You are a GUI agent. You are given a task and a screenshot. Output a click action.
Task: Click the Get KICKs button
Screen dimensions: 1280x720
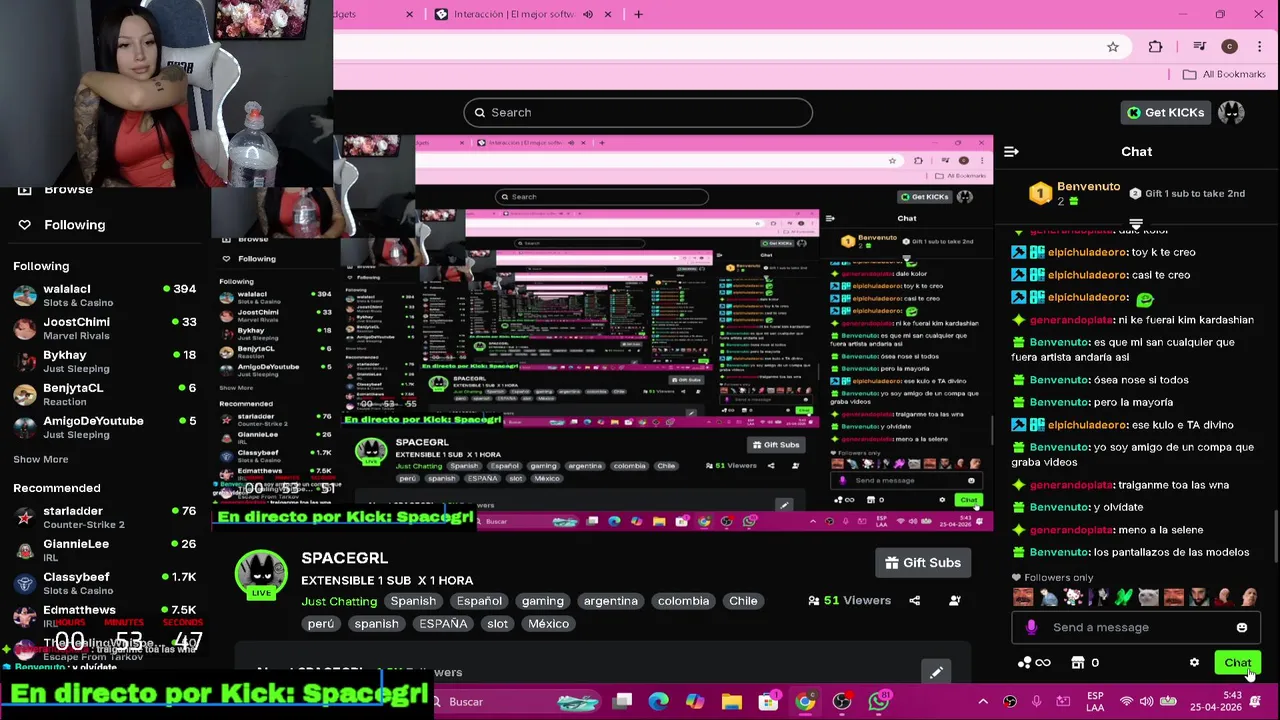click(x=1165, y=112)
